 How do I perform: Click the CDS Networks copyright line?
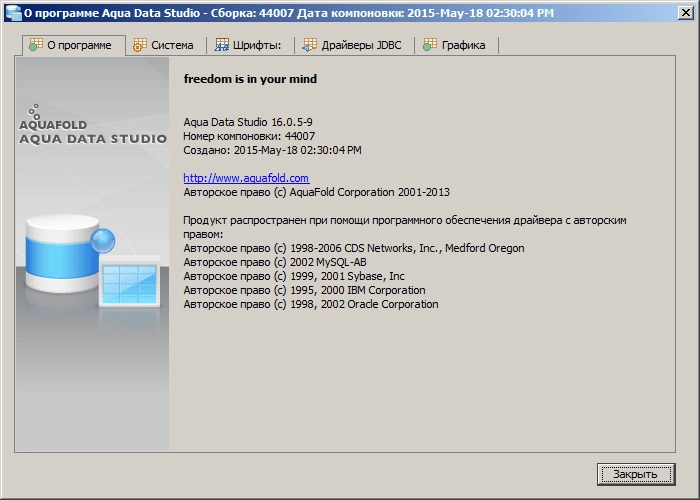pyautogui.click(x=354, y=248)
